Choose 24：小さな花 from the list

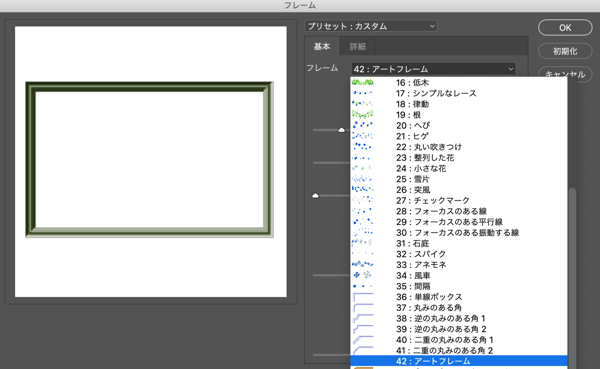point(458,168)
